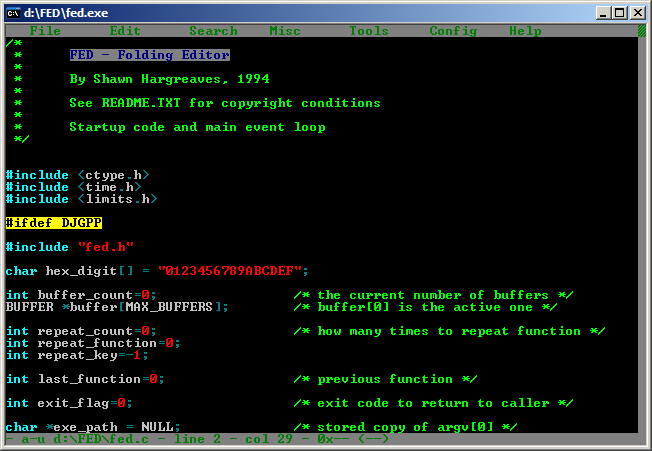Screen dimensions: 652x451
Task: Click the console system icon in title bar
Action: pyautogui.click(x=14, y=12)
